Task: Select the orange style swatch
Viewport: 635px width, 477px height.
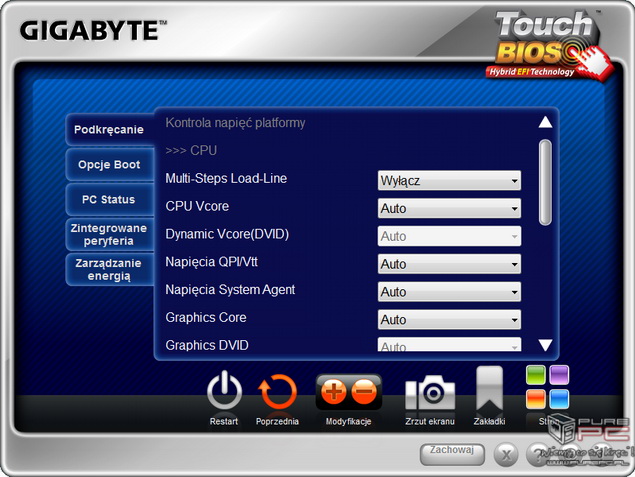Action: (536, 399)
